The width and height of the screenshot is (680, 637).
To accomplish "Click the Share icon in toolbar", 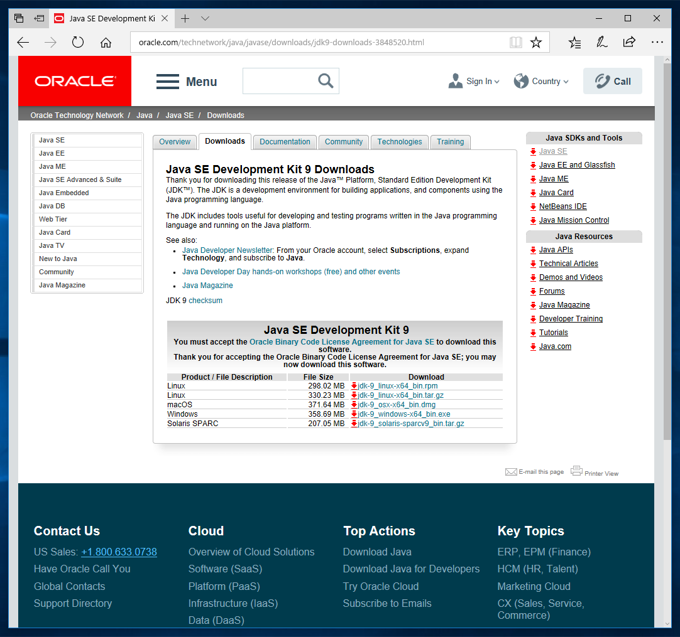I will click(629, 42).
